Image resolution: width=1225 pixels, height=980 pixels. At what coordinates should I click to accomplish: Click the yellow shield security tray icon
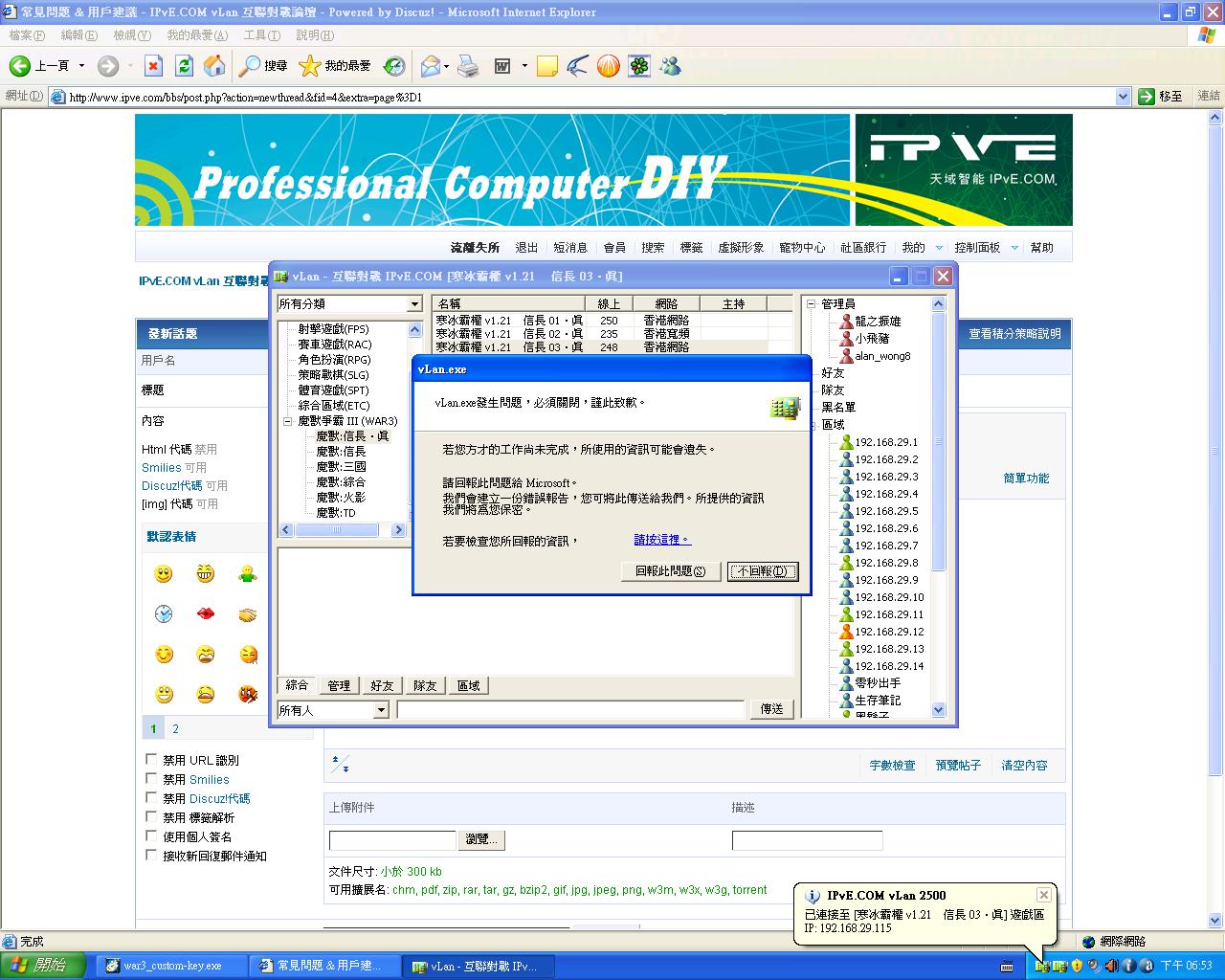(1078, 966)
